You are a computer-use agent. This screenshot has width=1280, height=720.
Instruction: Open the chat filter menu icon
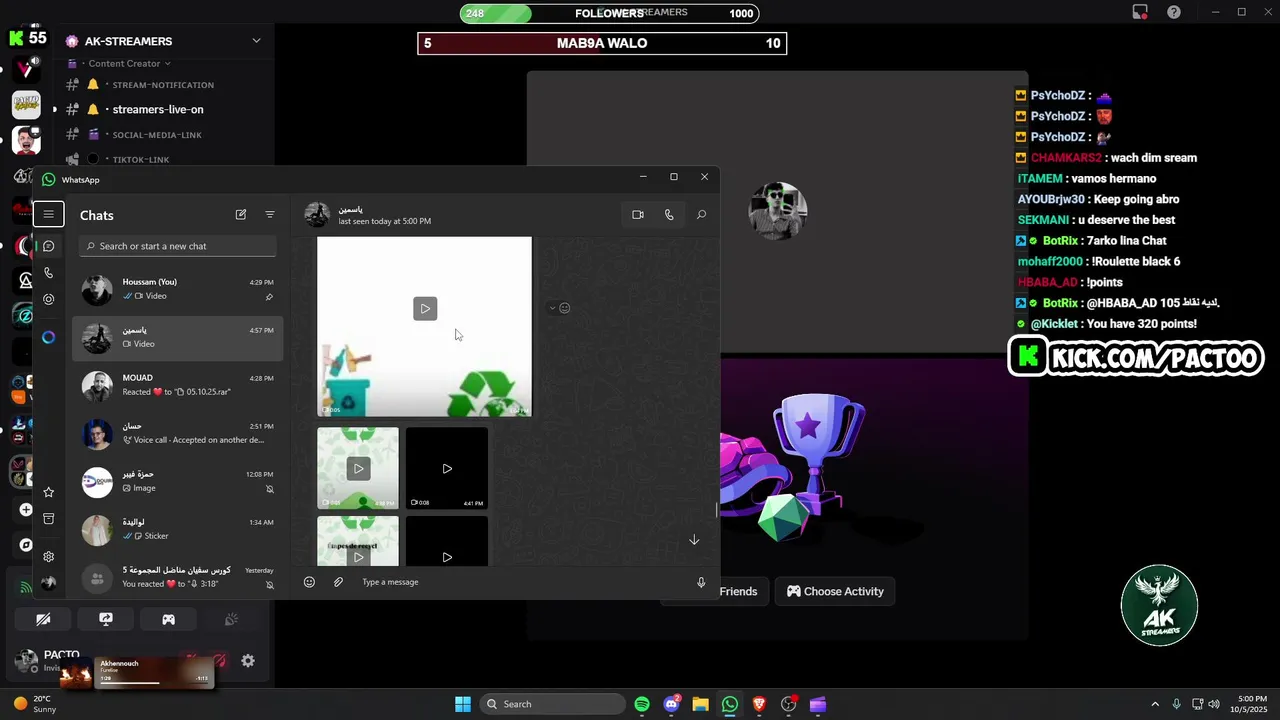270,215
